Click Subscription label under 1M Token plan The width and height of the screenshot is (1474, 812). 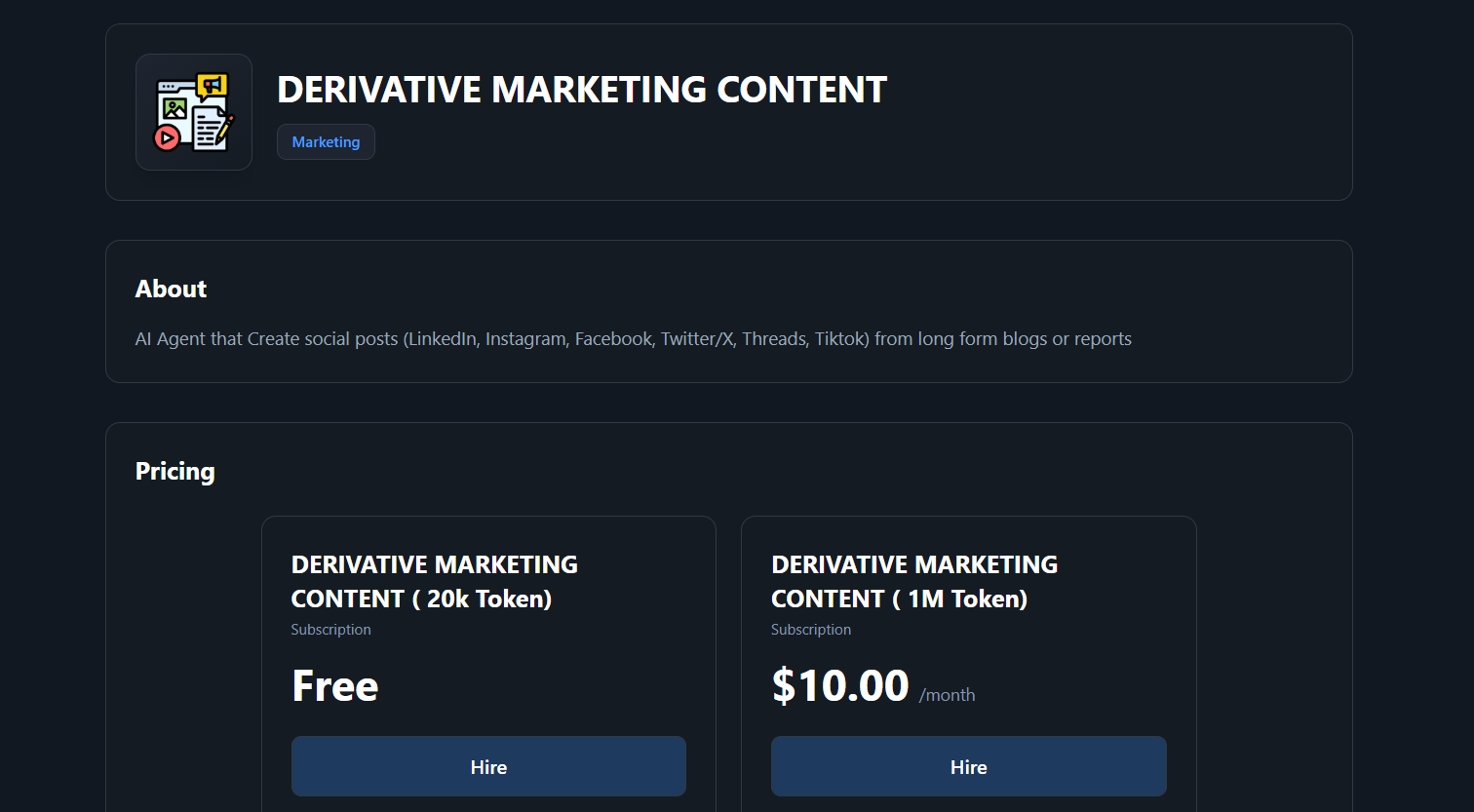(810, 630)
